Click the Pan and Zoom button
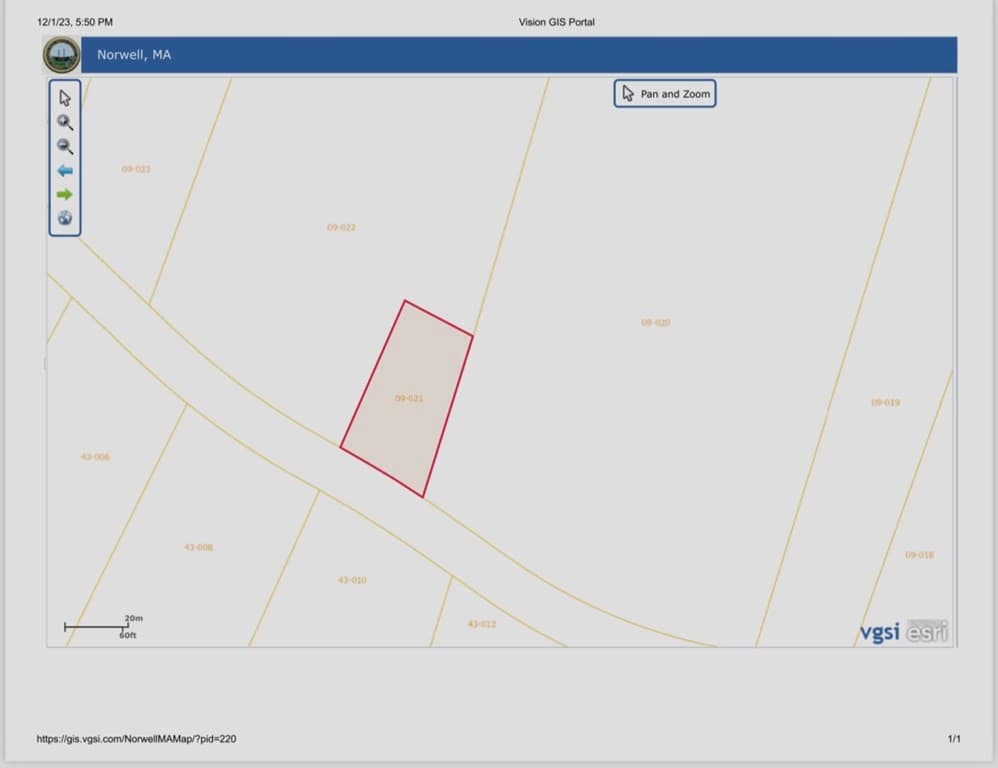The height and width of the screenshot is (768, 998). click(x=665, y=94)
